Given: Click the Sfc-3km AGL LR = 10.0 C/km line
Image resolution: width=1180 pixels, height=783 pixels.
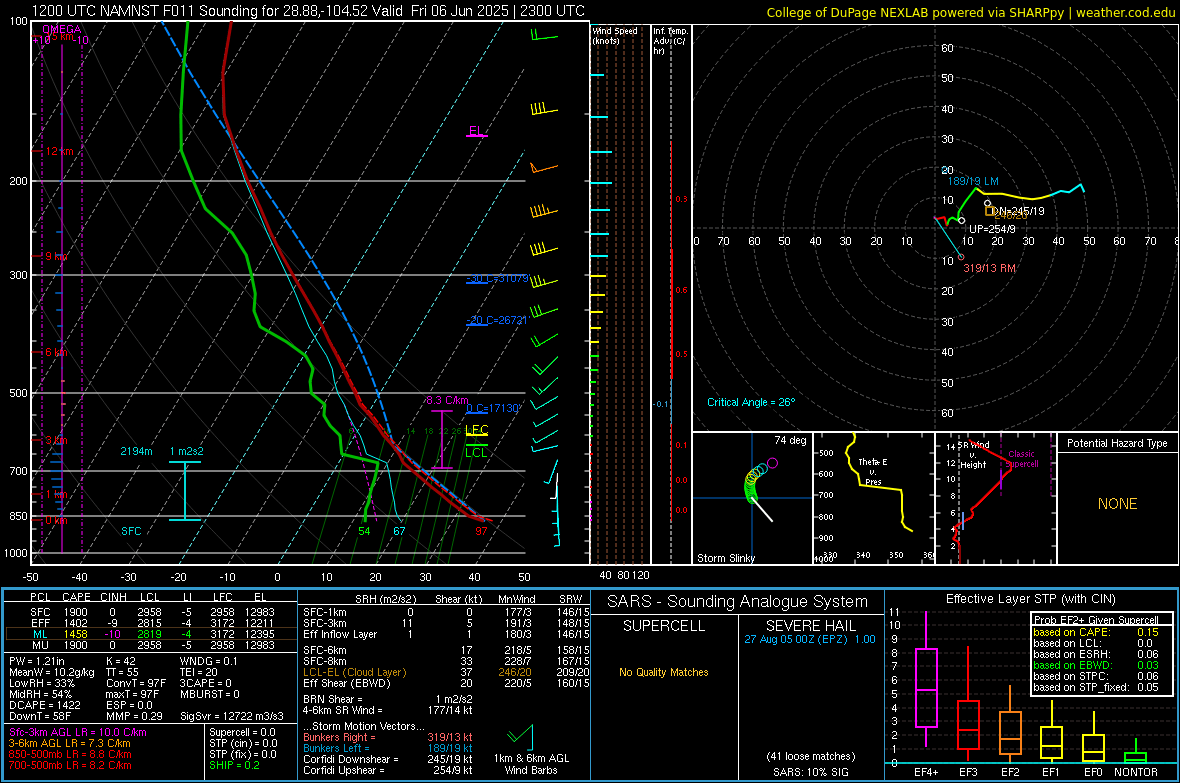Looking at the screenshot, I should (78, 732).
